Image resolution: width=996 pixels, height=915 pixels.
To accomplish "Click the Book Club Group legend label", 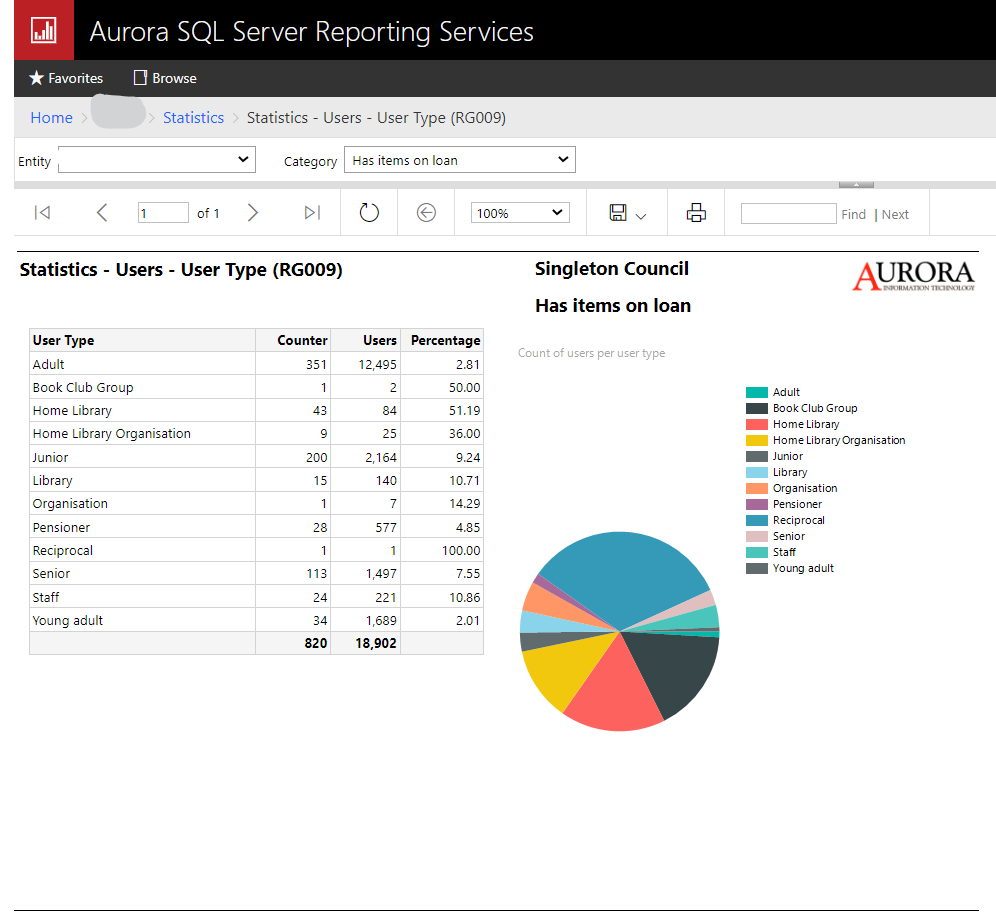I will 815,408.
